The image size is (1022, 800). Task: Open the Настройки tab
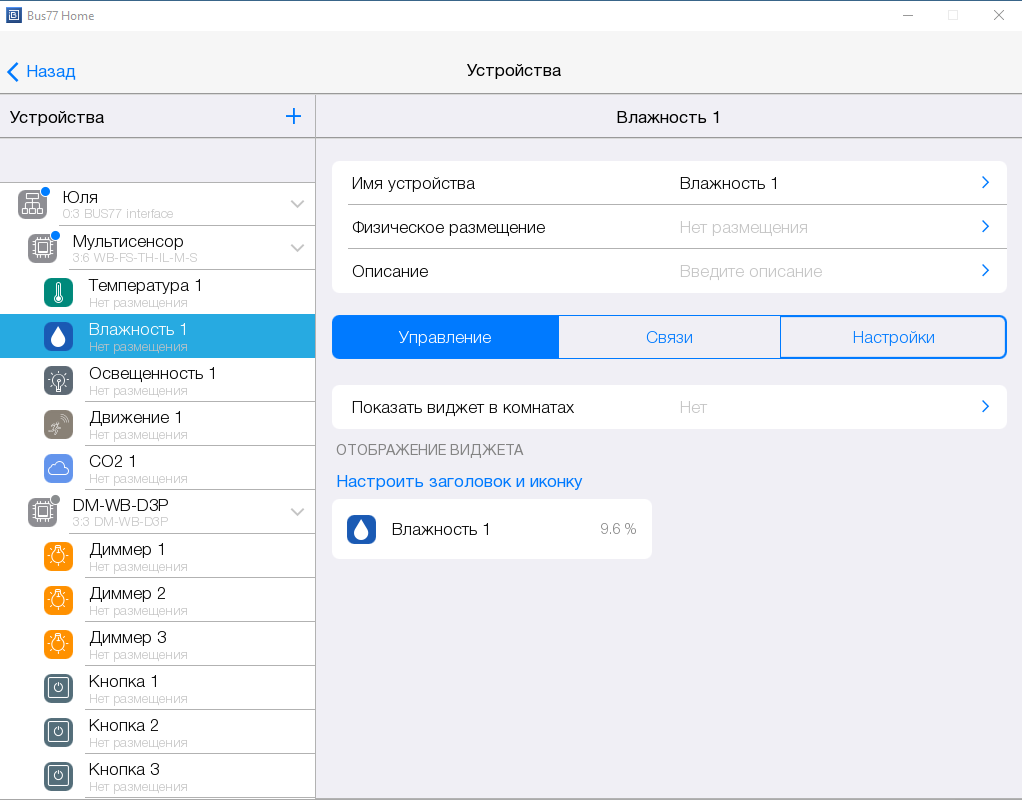(x=893, y=337)
